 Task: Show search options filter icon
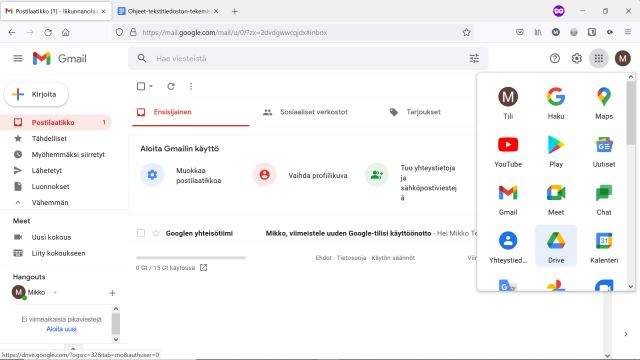[x=474, y=58]
